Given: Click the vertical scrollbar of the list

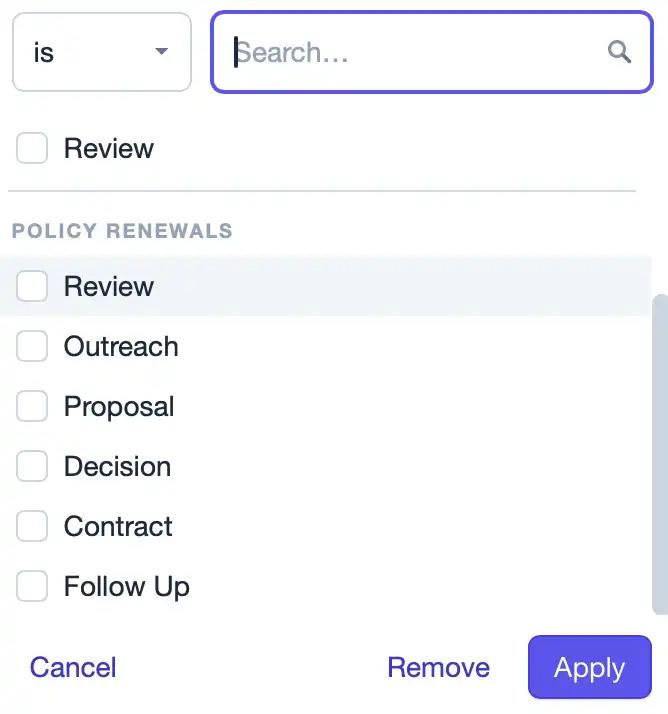Looking at the screenshot, I should point(660,454).
